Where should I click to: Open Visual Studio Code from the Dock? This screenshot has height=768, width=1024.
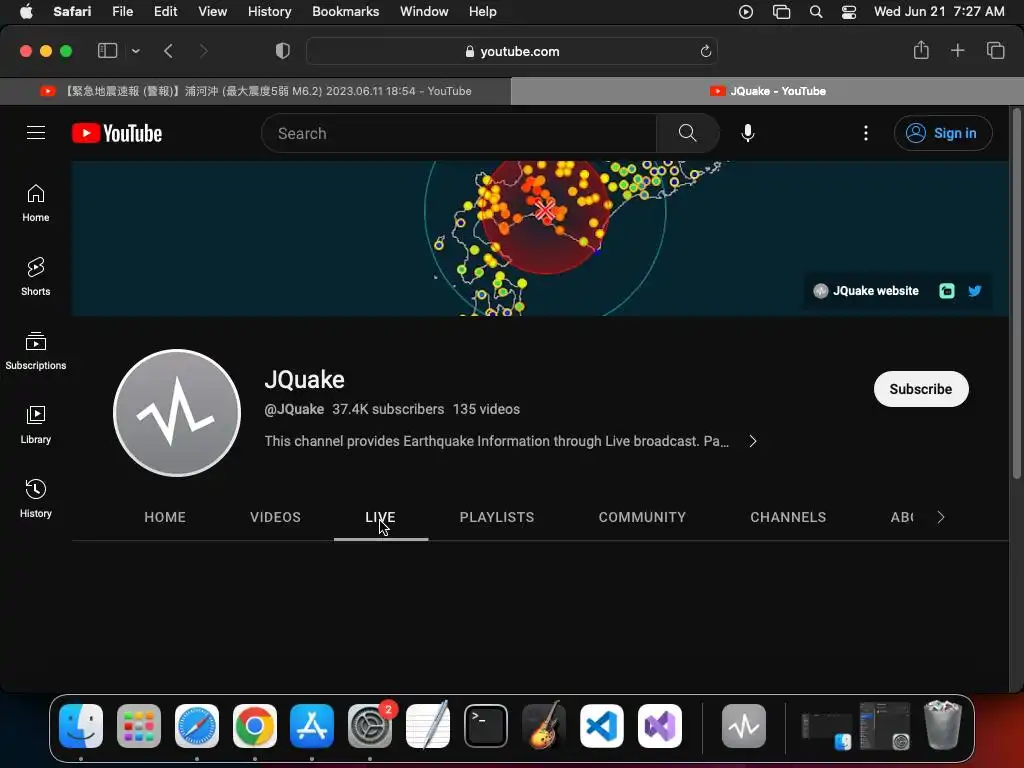[x=601, y=726]
